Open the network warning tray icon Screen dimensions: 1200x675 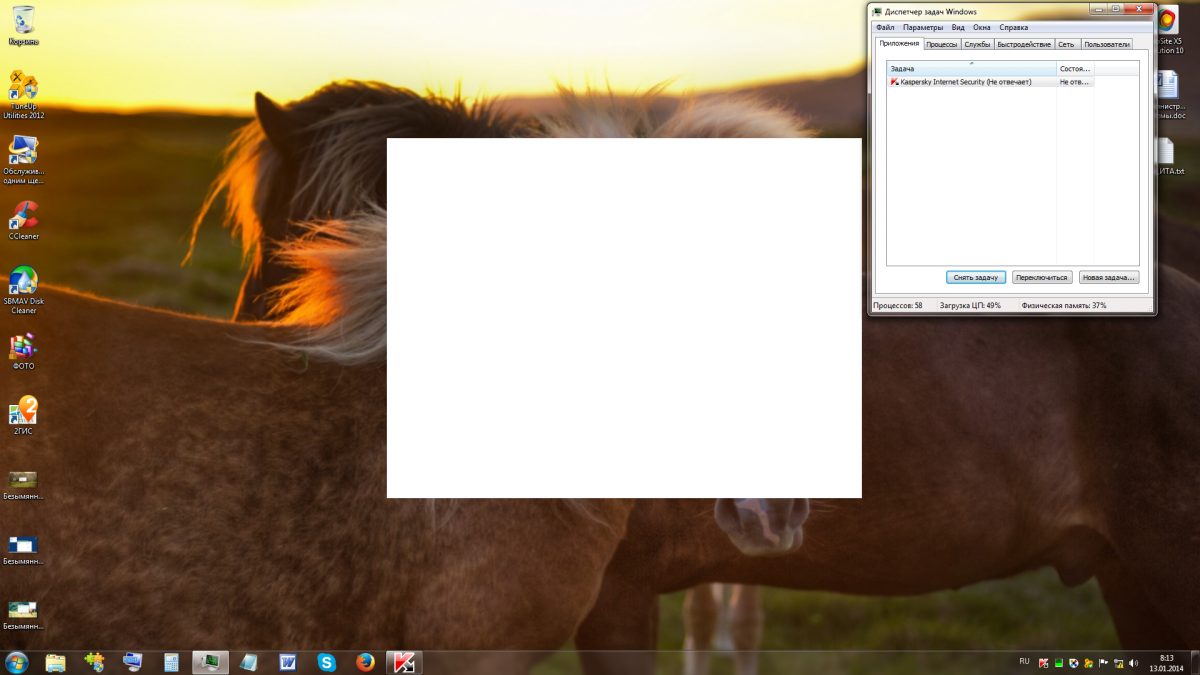click(x=1119, y=662)
